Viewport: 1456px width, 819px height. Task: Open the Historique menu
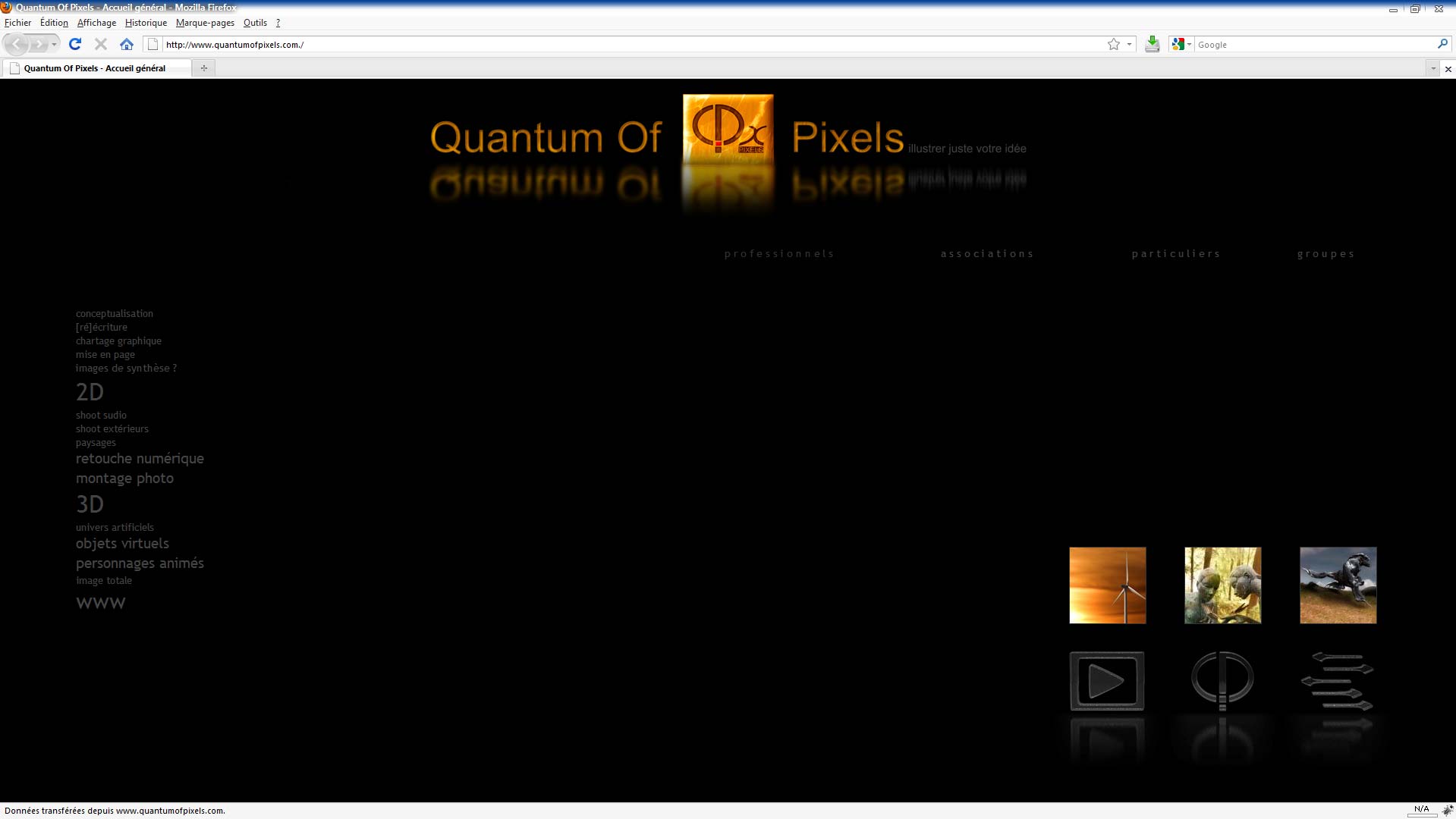pos(146,23)
